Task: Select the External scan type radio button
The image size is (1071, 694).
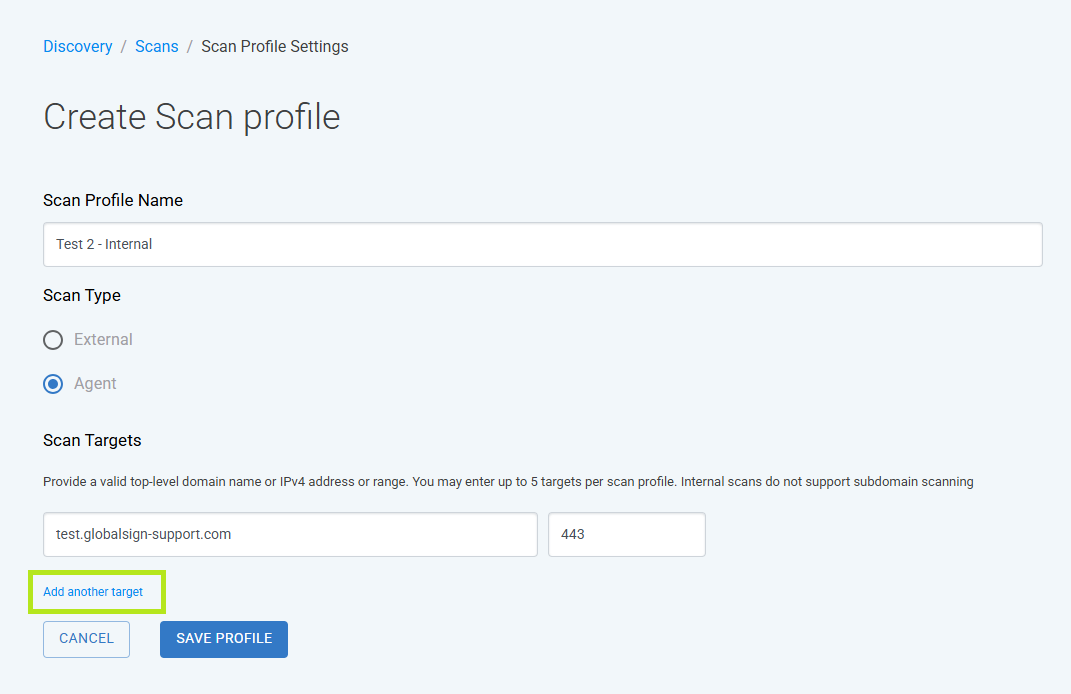Action: (53, 340)
